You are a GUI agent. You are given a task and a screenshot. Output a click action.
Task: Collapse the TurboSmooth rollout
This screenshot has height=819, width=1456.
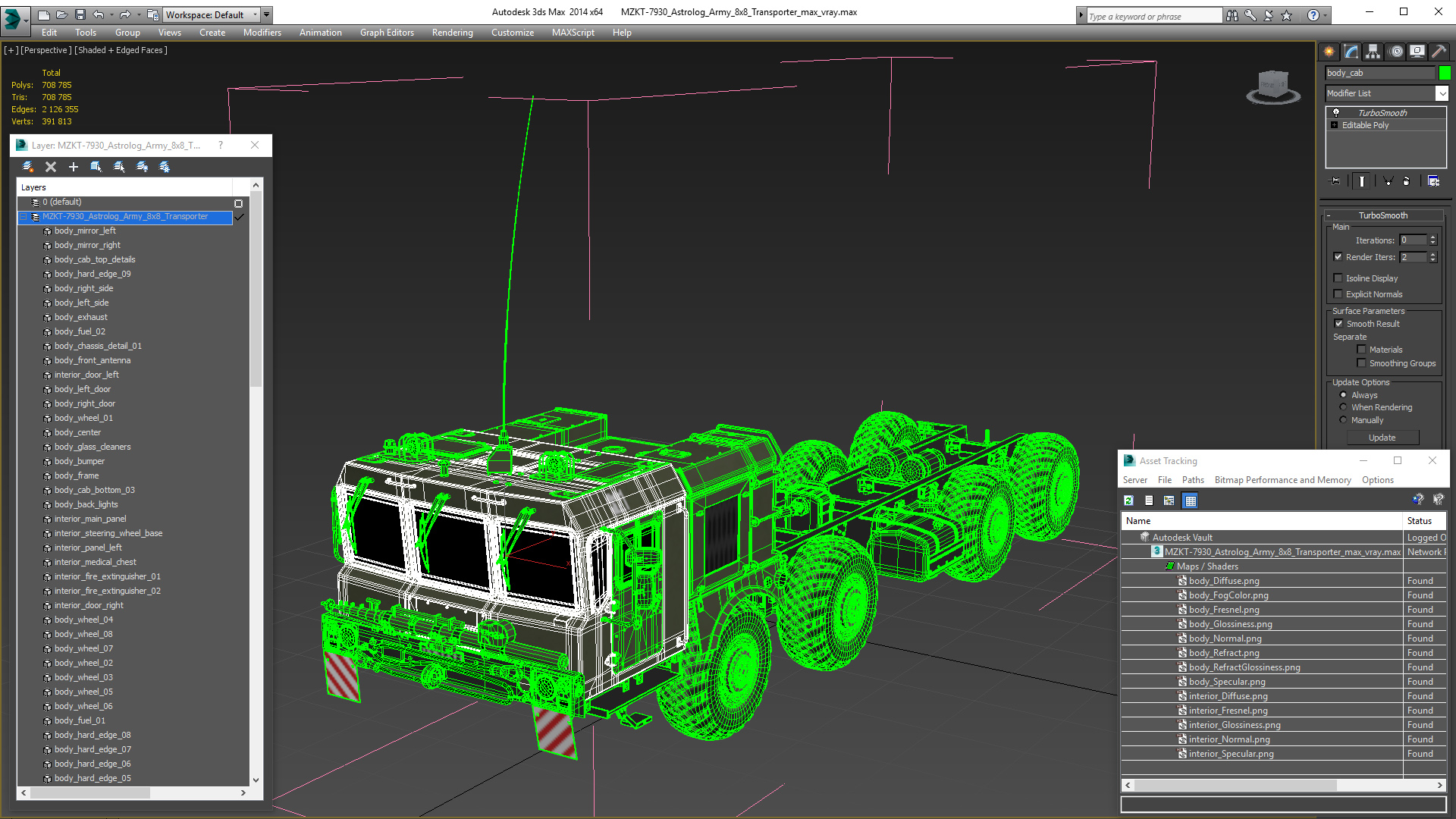(x=1329, y=215)
